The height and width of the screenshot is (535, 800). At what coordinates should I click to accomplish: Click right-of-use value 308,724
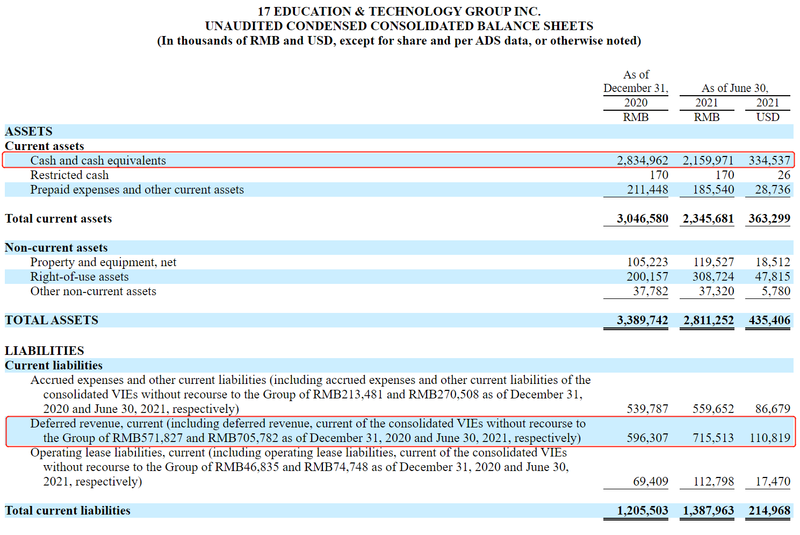tap(713, 277)
